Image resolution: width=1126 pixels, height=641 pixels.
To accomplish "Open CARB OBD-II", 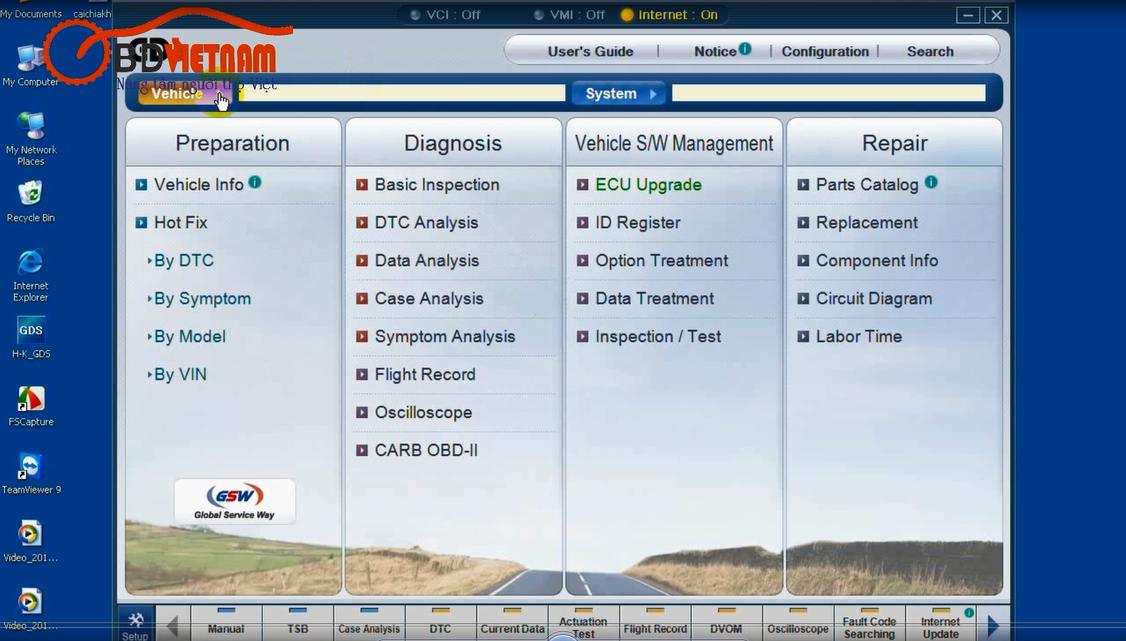I will coord(426,451).
